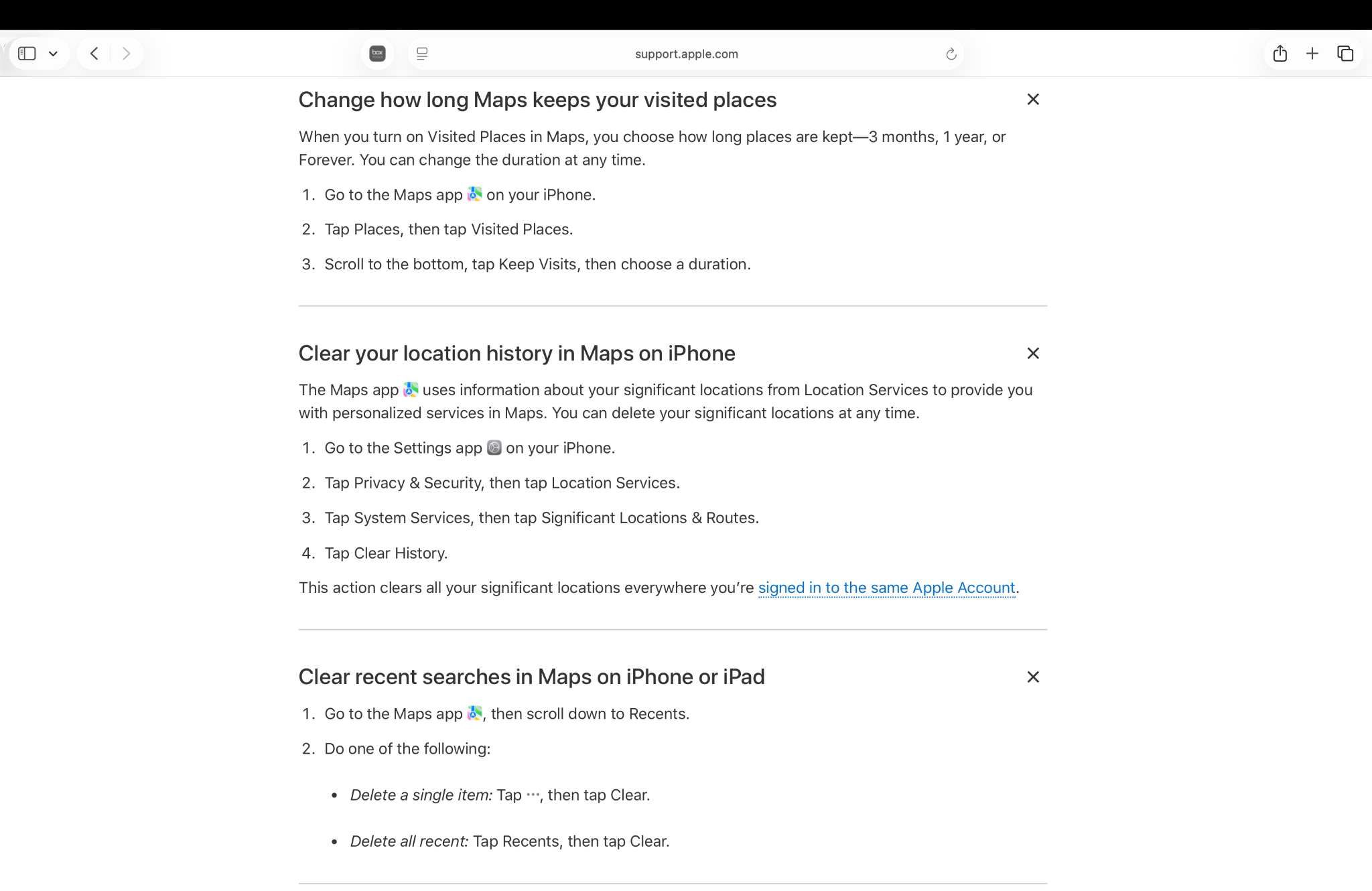The height and width of the screenshot is (891, 1372).
Task: Open a new tab
Action: 1312,54
